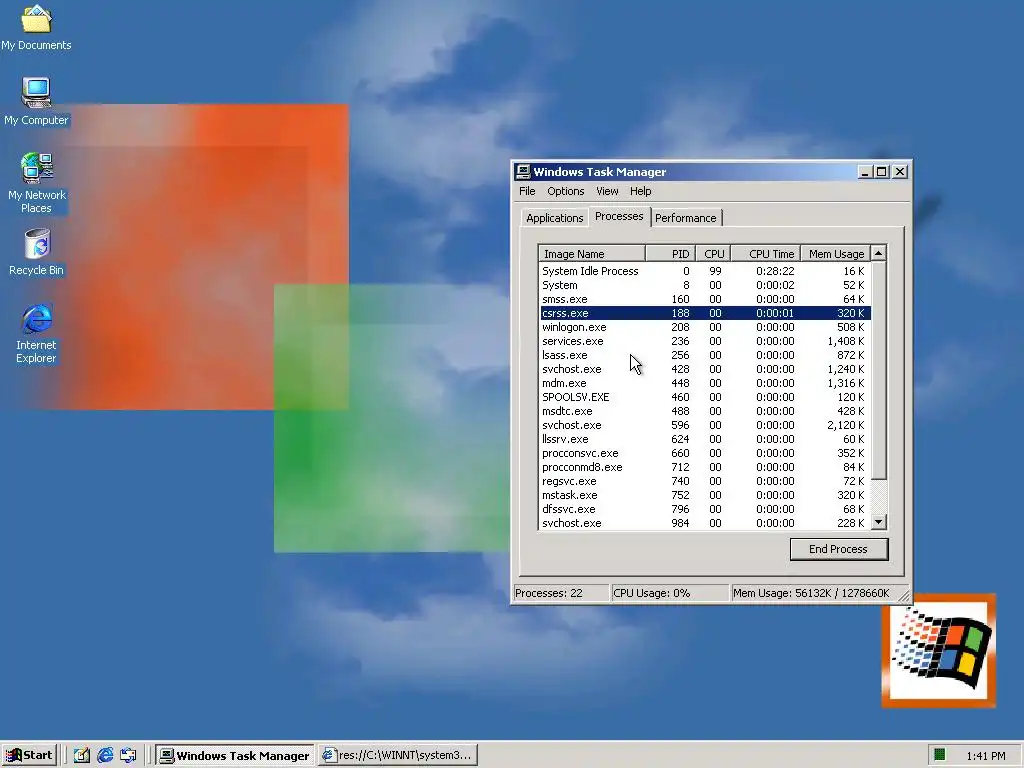
Task: Open the File menu
Action: 527,191
